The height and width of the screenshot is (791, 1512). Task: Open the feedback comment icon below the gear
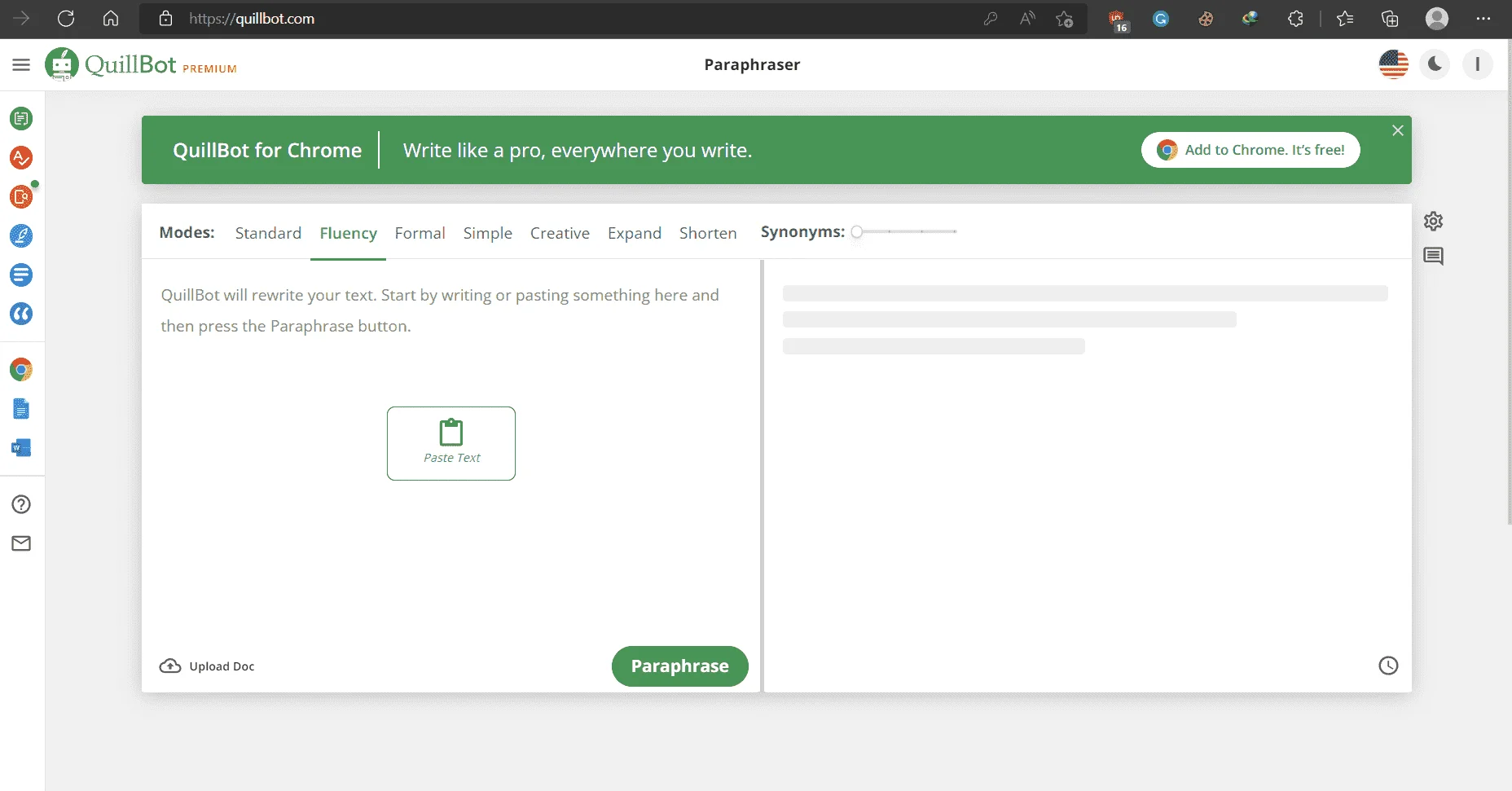pos(1433,257)
